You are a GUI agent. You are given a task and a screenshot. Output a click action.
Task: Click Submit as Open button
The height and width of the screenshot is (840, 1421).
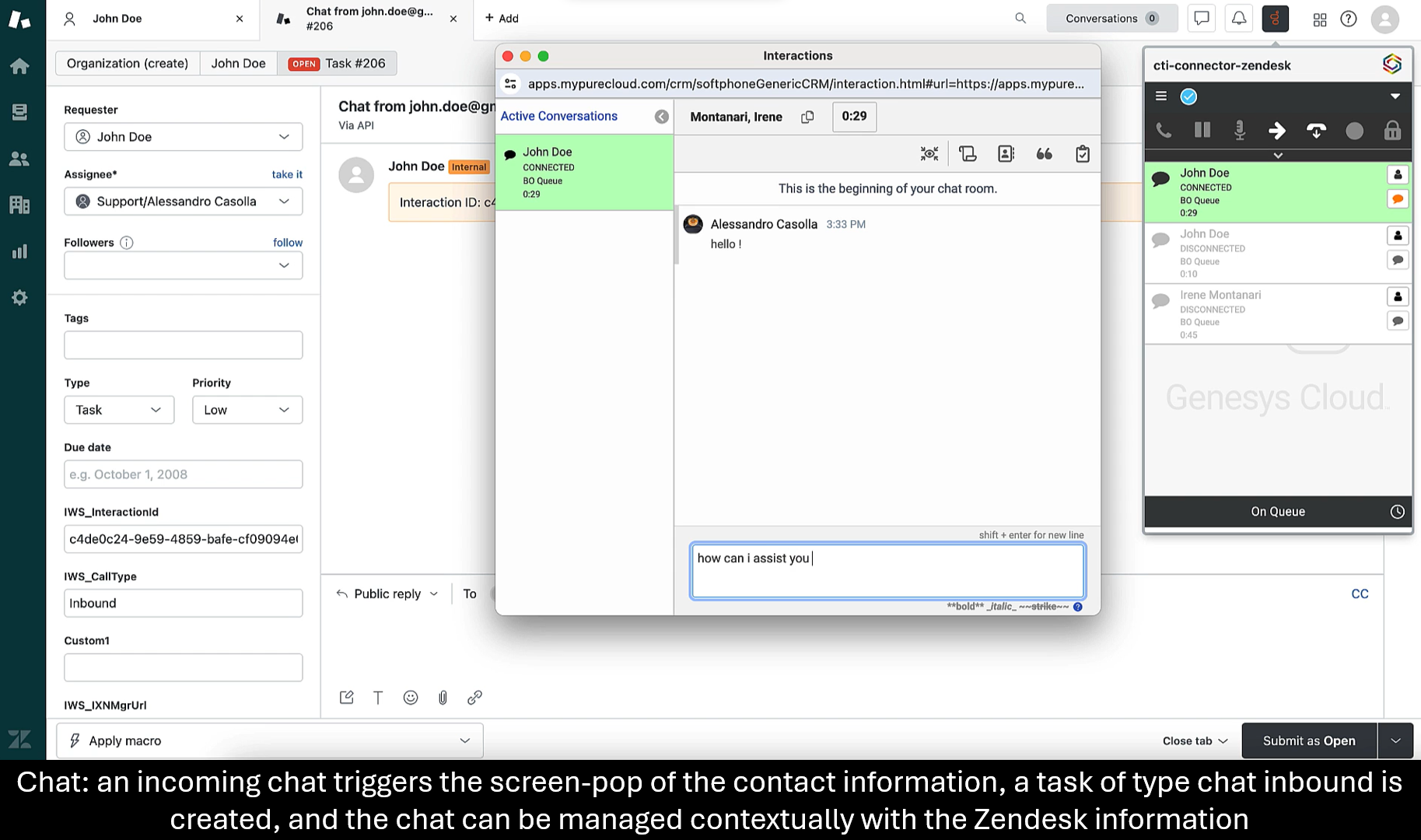point(1308,740)
